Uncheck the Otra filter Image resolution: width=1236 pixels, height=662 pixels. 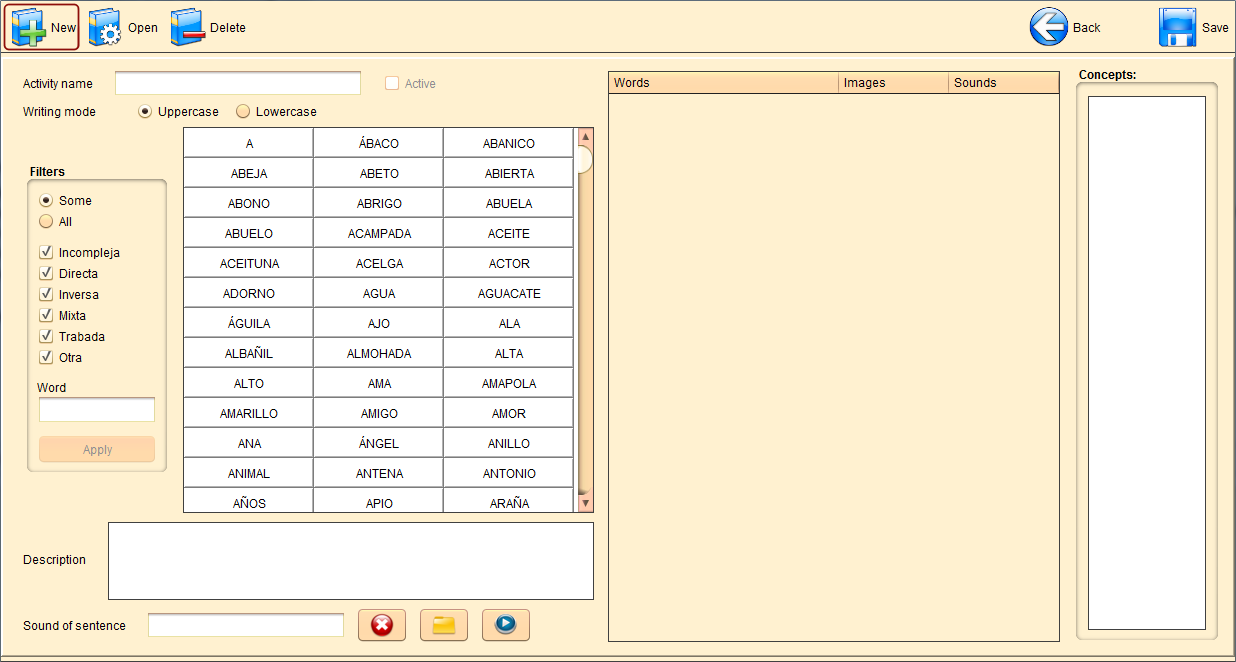[46, 357]
